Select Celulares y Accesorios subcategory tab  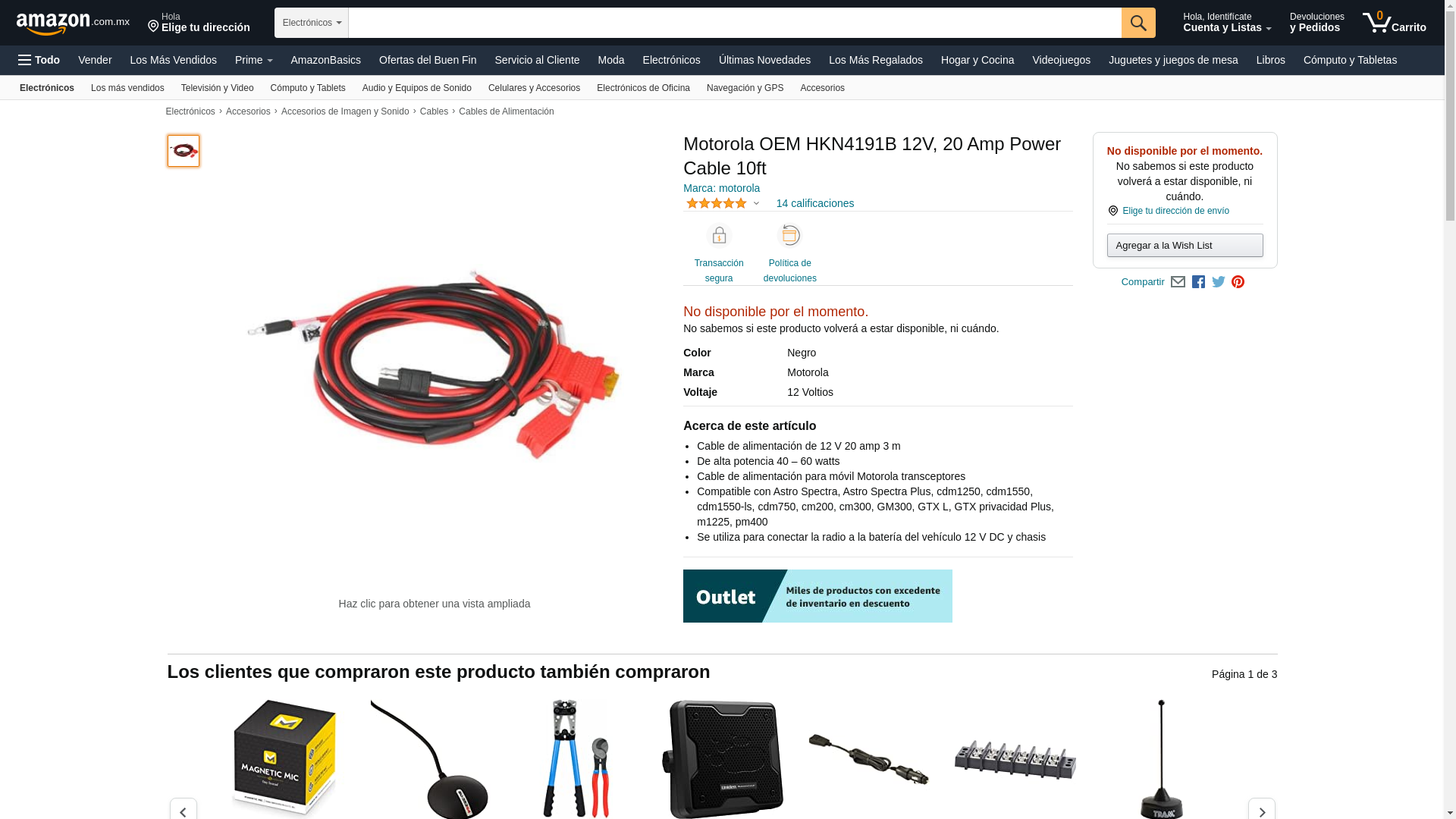(x=534, y=88)
